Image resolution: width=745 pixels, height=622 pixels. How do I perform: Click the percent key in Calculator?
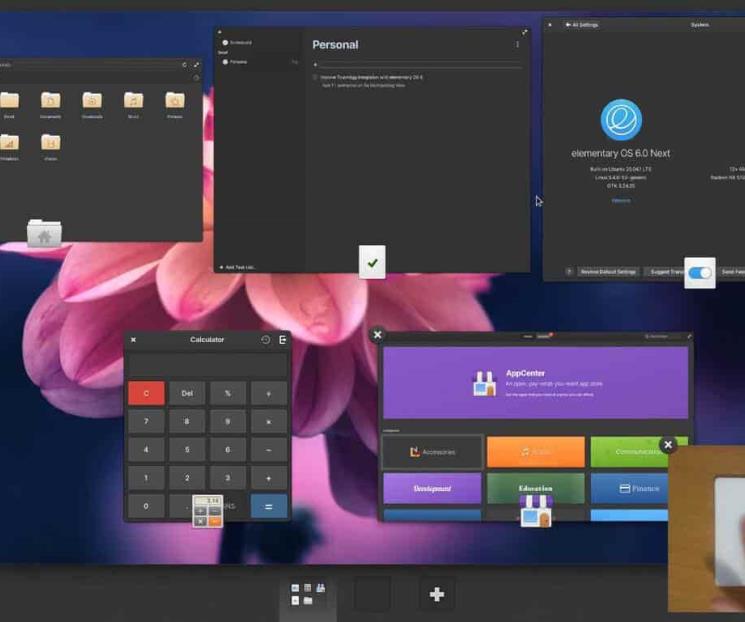coord(228,393)
